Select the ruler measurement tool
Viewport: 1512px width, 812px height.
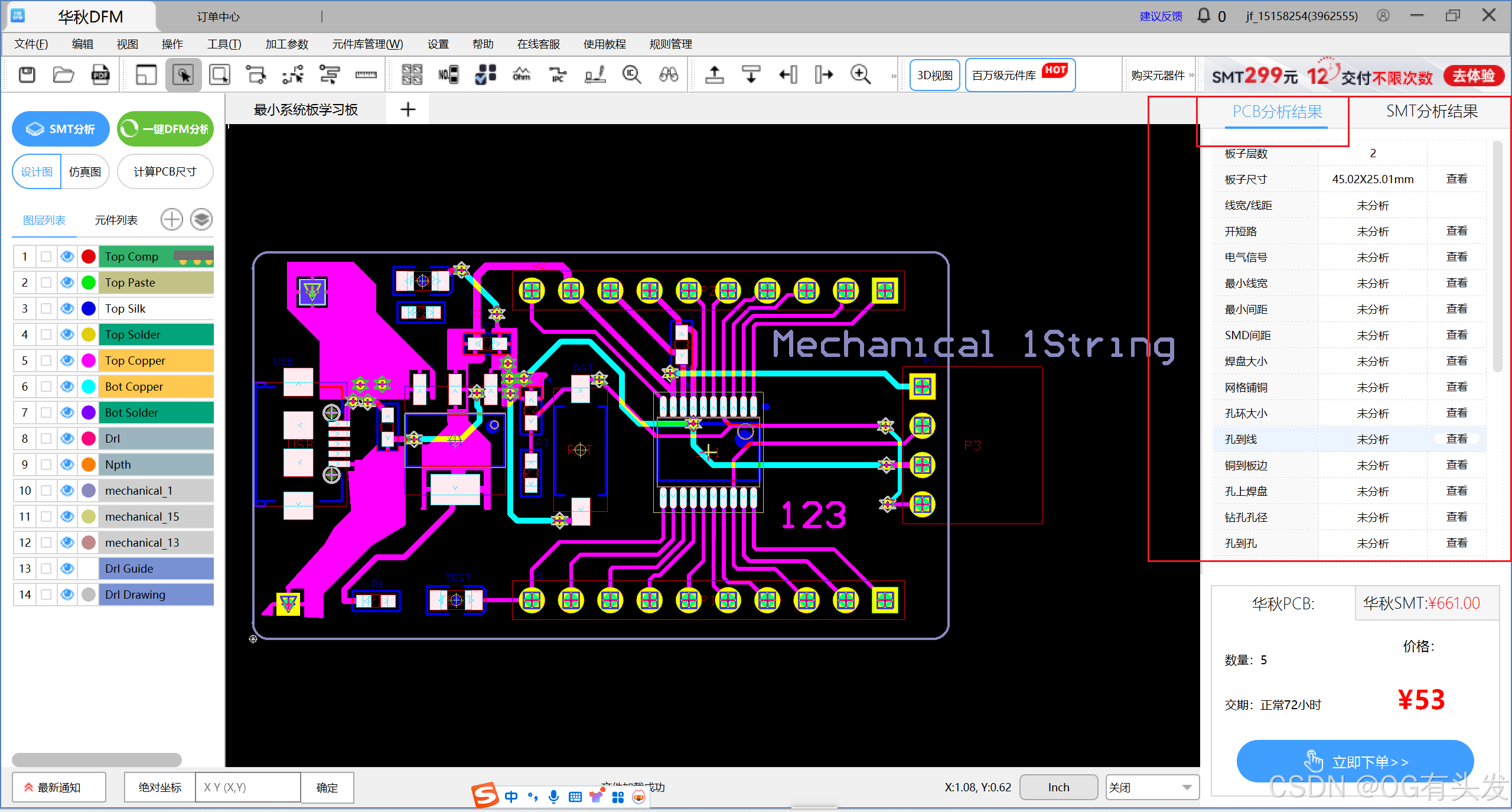[x=366, y=75]
